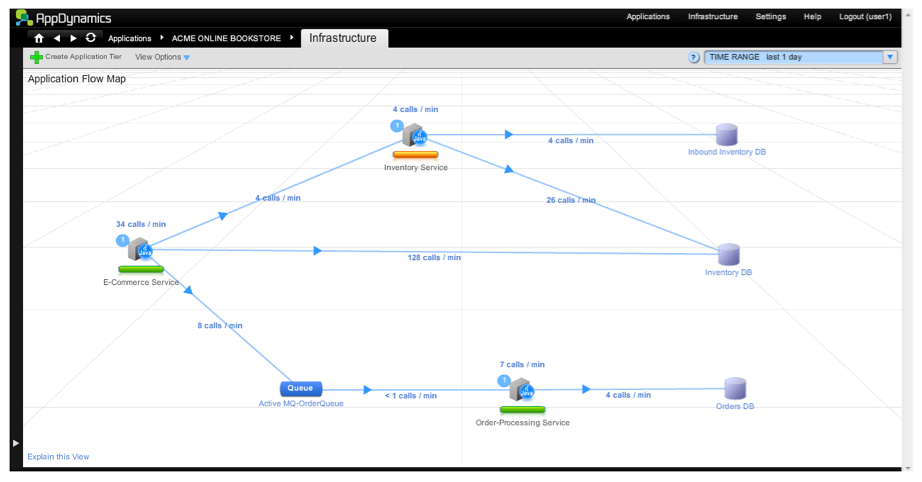Select the E-Commerce Service node icon
The image size is (922, 482).
tap(139, 250)
